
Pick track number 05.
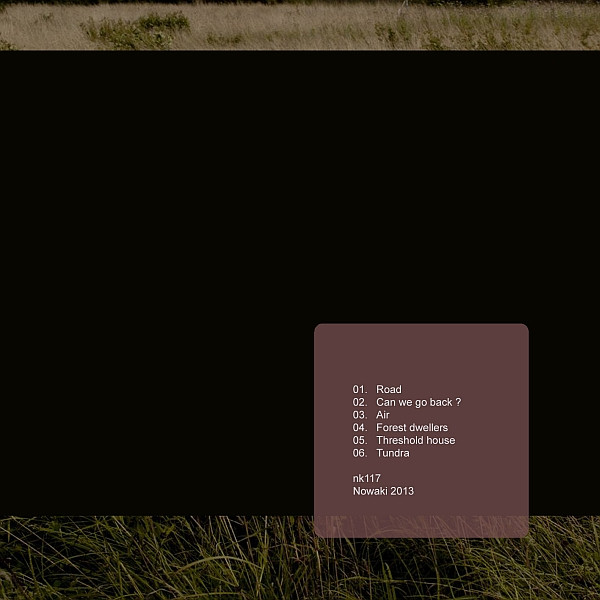360,441
